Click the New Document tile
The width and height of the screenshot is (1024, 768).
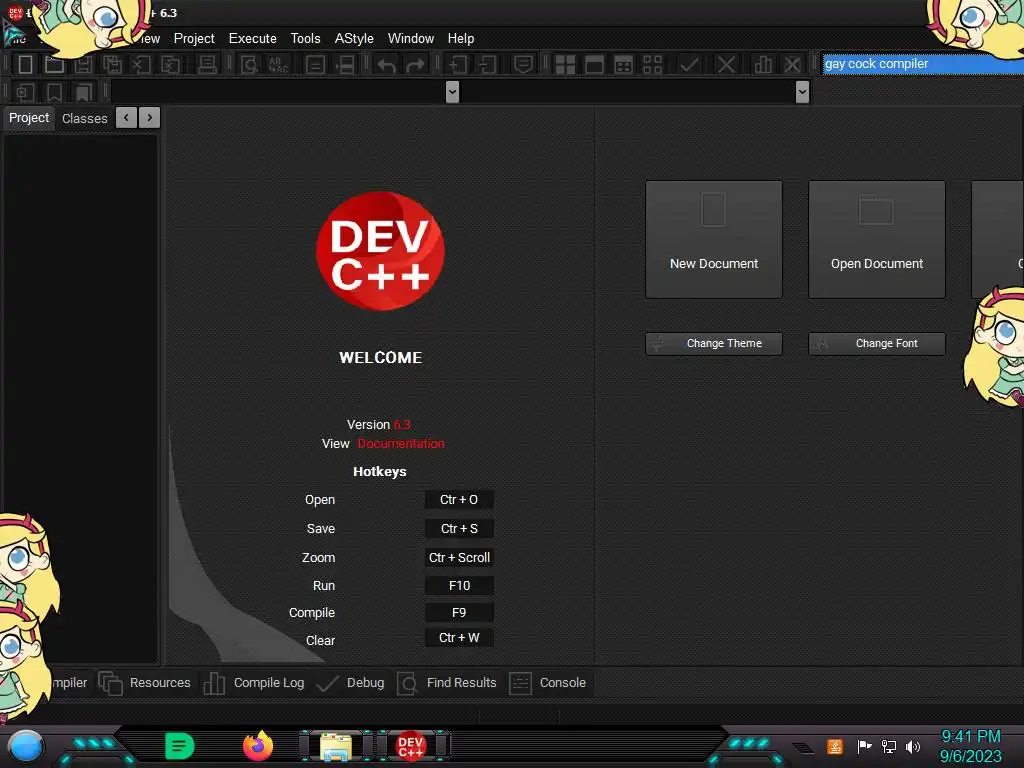[x=714, y=240]
